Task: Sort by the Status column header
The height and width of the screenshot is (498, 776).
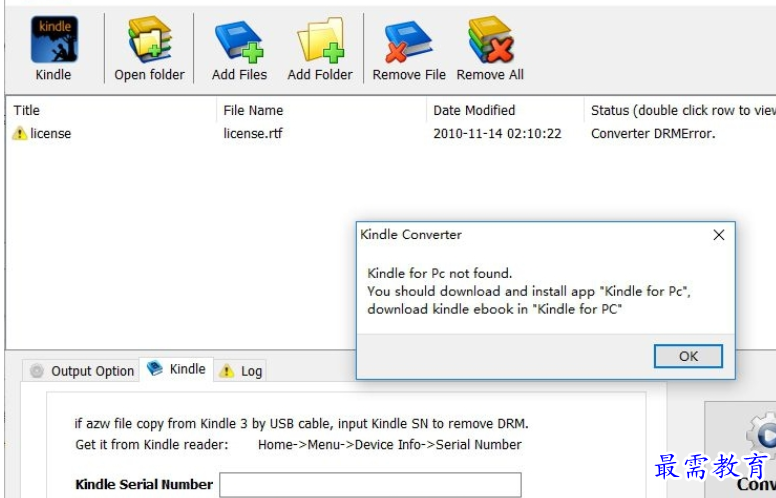Action: [680, 110]
